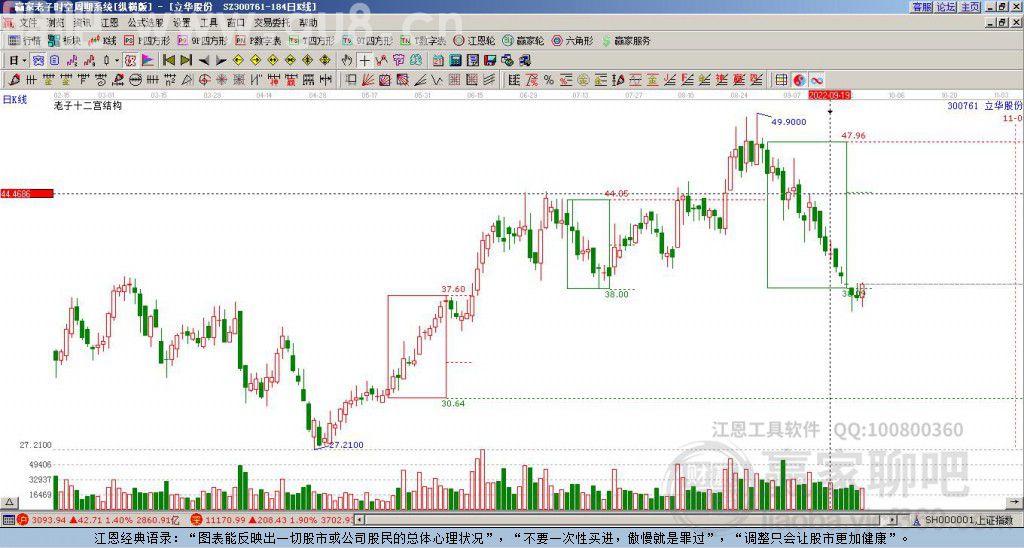Image resolution: width=1024 pixels, height=548 pixels.
Task: Open the 工具 menu
Action: [208, 22]
